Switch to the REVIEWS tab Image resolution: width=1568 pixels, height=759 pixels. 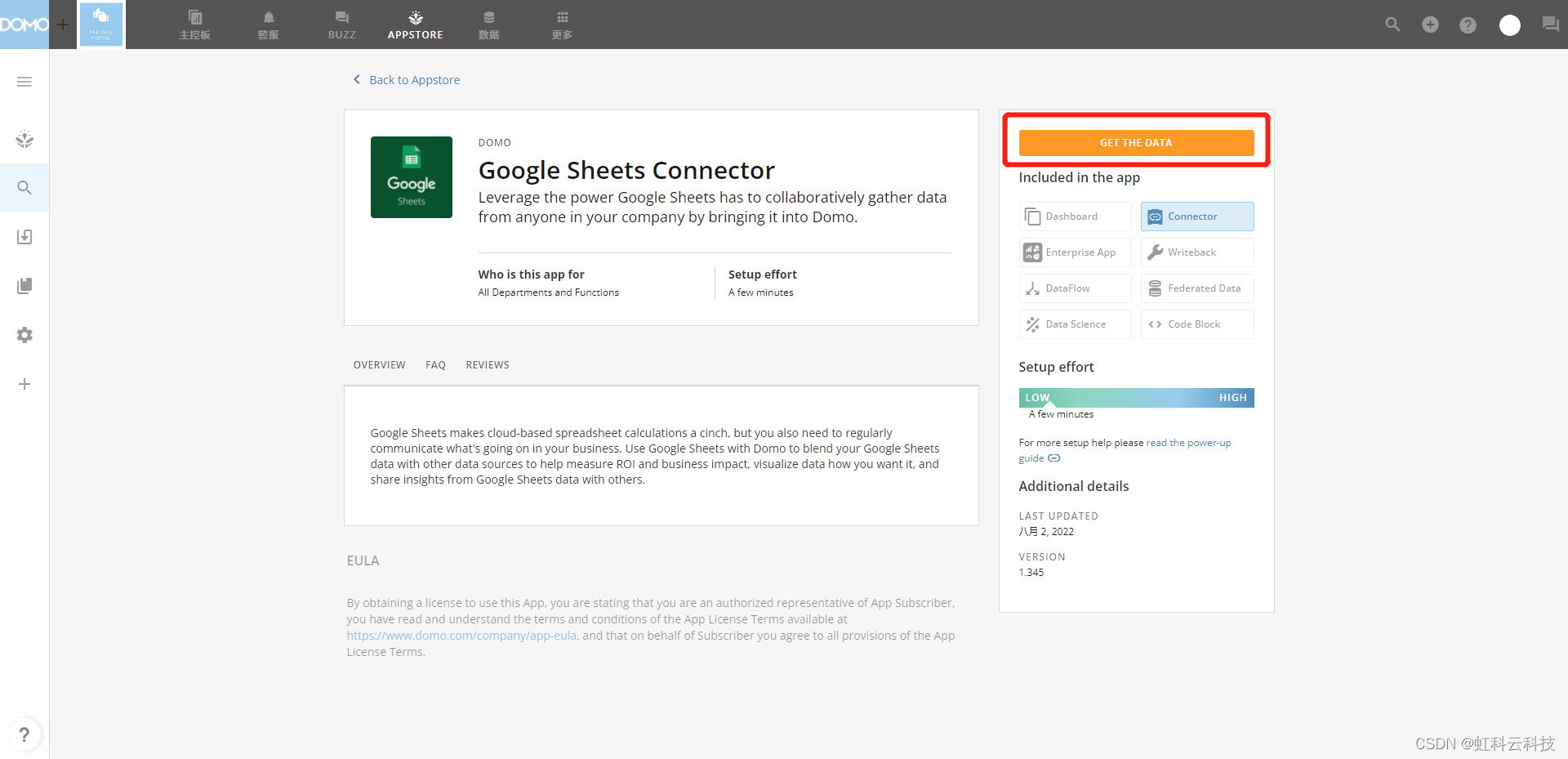click(x=488, y=365)
